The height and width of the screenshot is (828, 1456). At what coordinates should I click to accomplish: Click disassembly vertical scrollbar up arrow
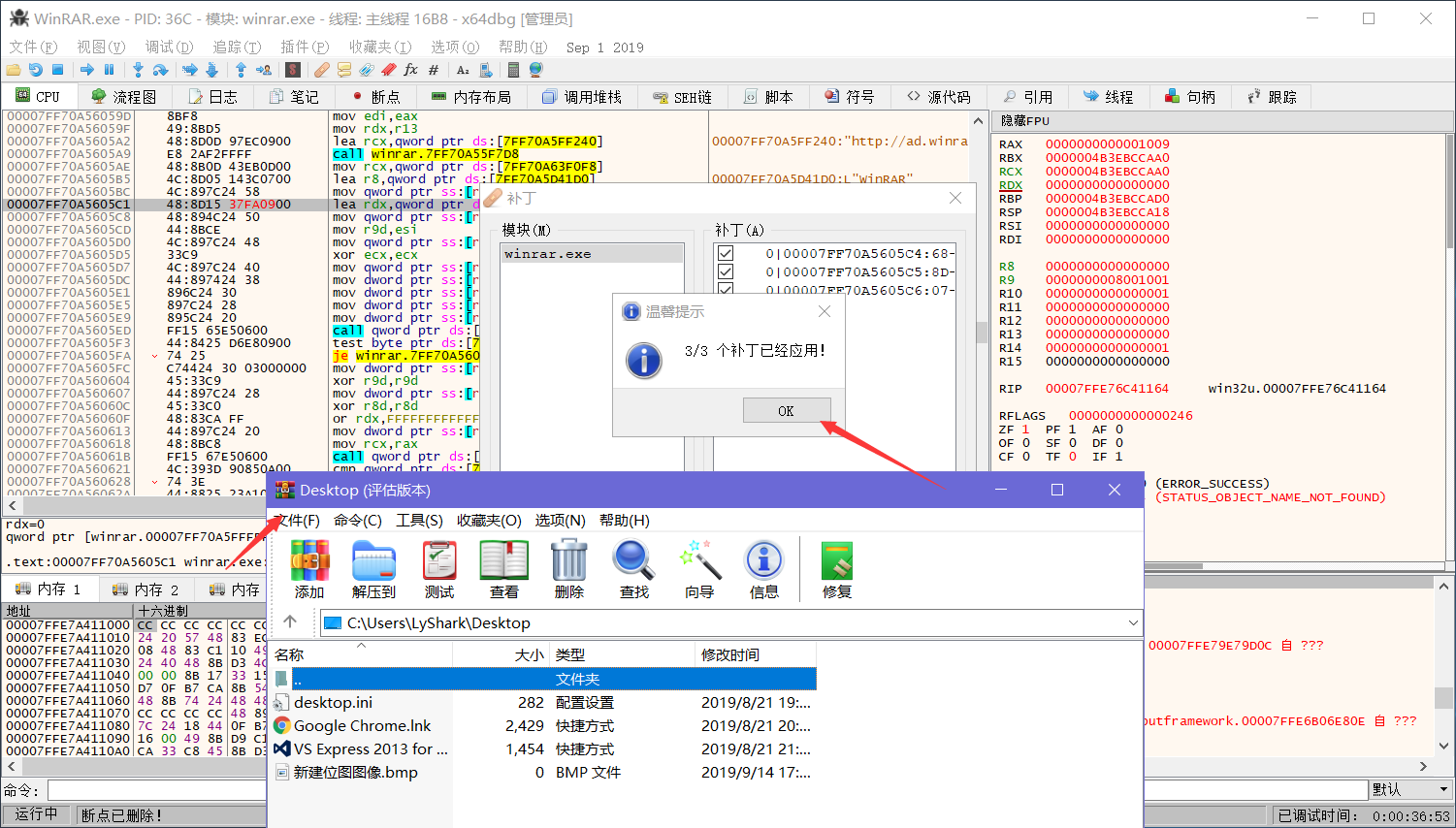tap(978, 122)
